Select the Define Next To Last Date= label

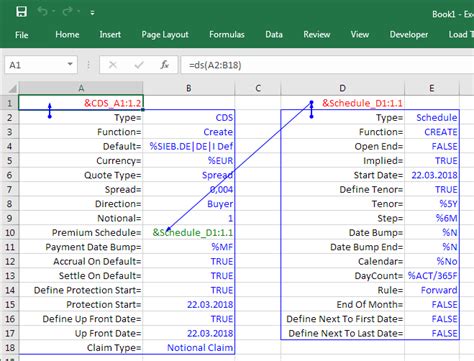pyautogui.click(x=343, y=333)
